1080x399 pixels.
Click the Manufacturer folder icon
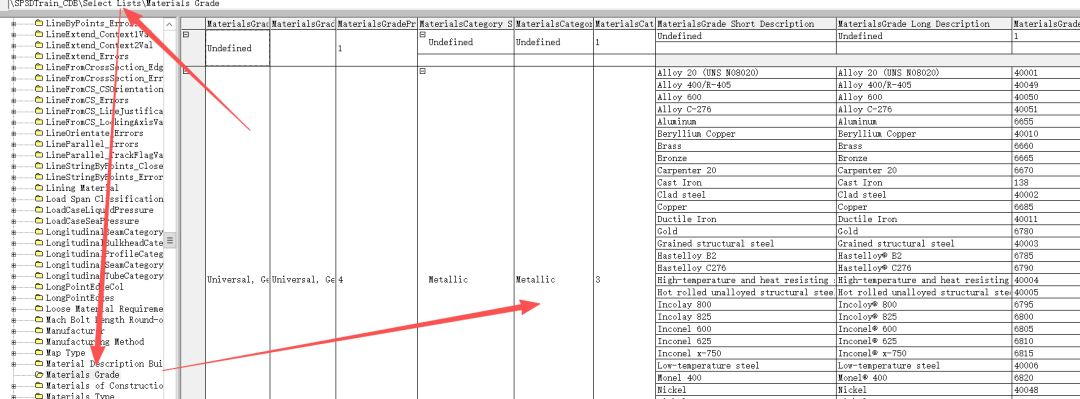coord(39,331)
